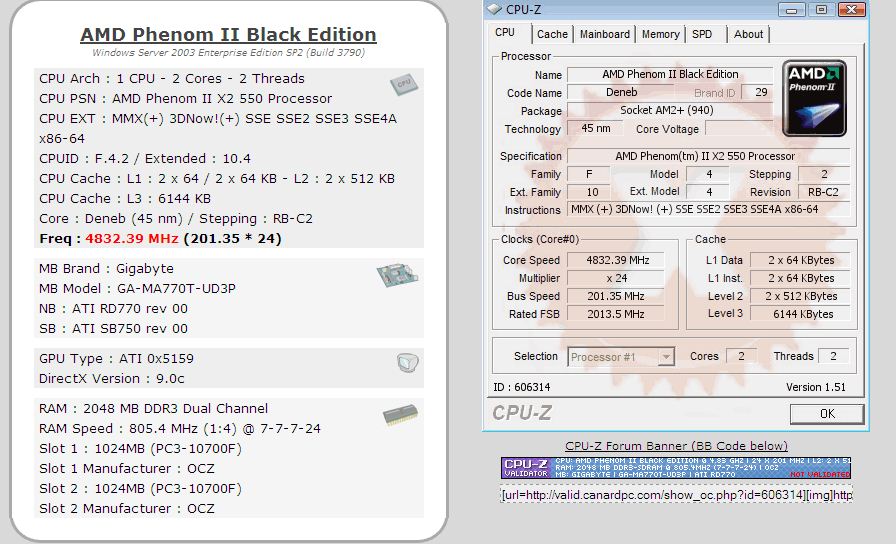The height and width of the screenshot is (544, 896).
Task: Click the Core Speed value 4832.39 MHz
Action: 616,260
